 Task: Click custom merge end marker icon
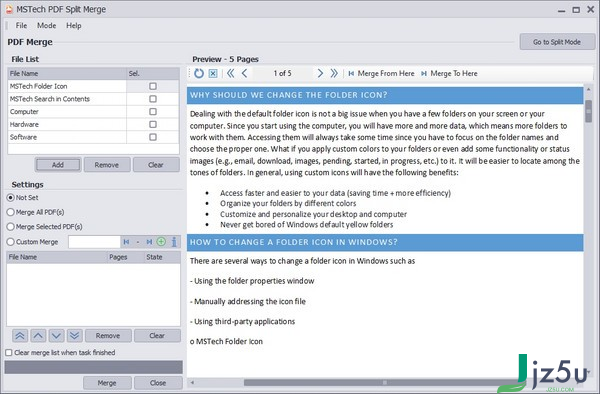[x=149, y=242]
